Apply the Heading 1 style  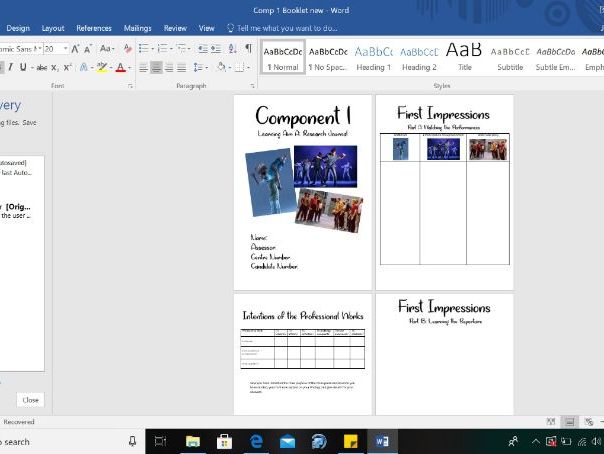373,57
